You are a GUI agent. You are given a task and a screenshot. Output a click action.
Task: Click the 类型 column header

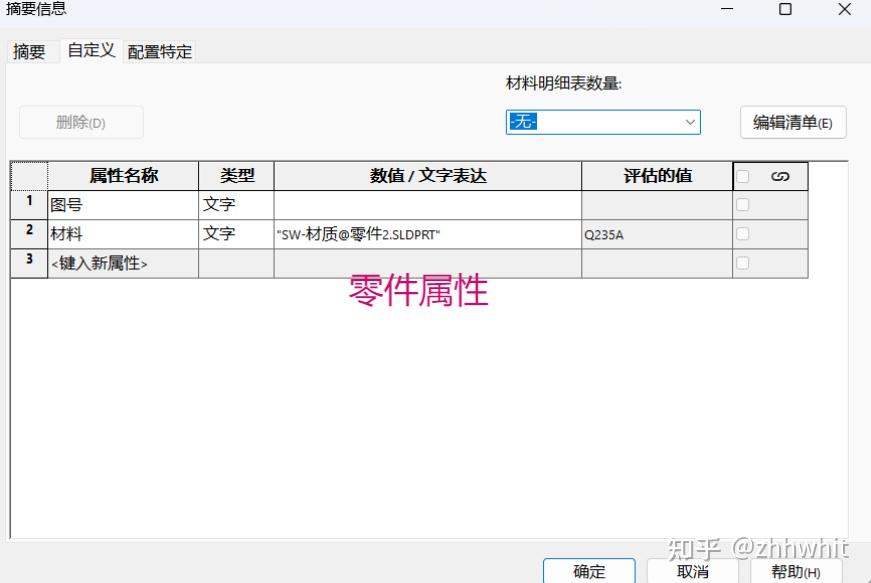coord(236,176)
